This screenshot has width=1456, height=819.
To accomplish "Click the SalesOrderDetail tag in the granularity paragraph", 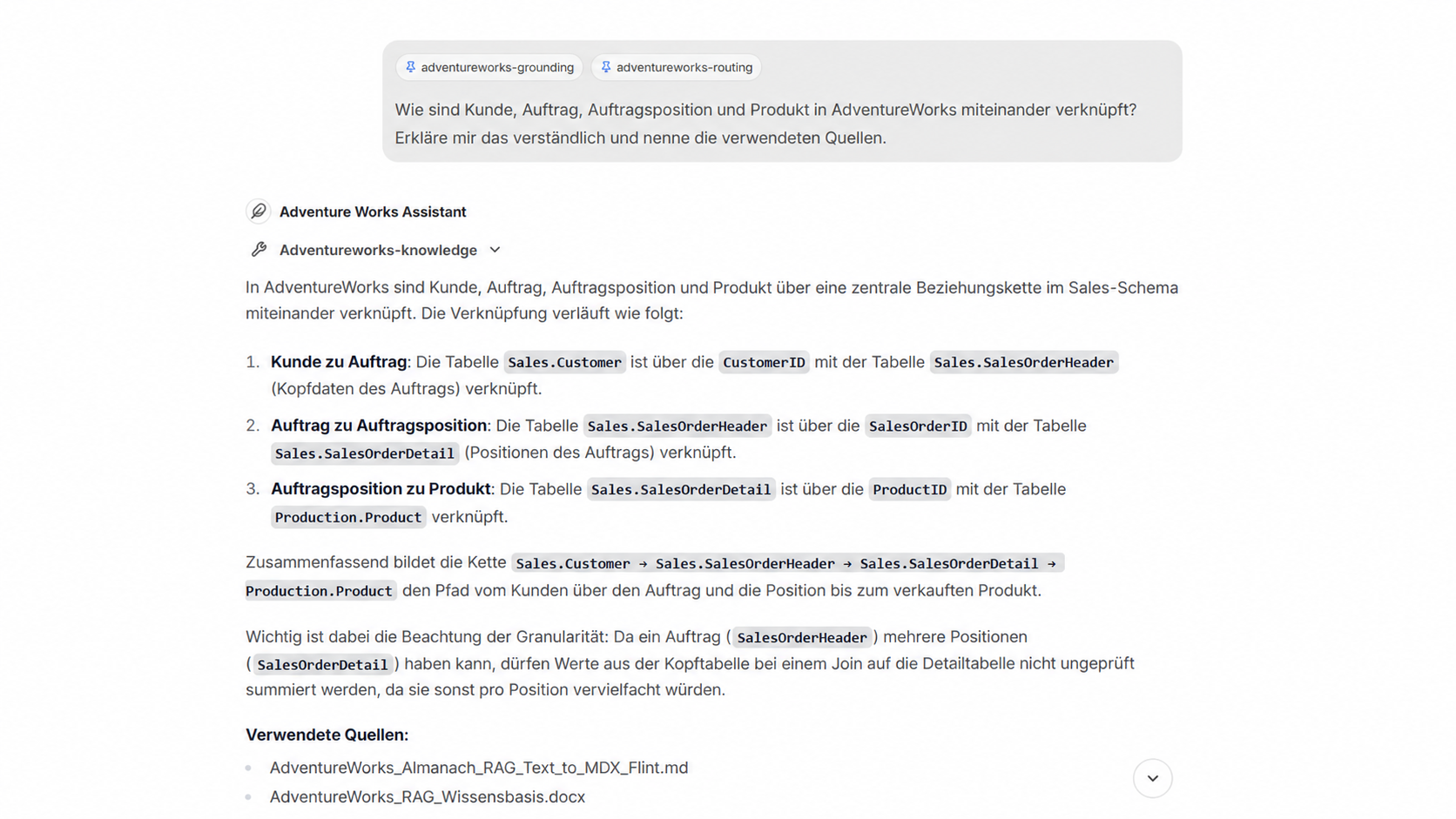I will click(x=323, y=664).
